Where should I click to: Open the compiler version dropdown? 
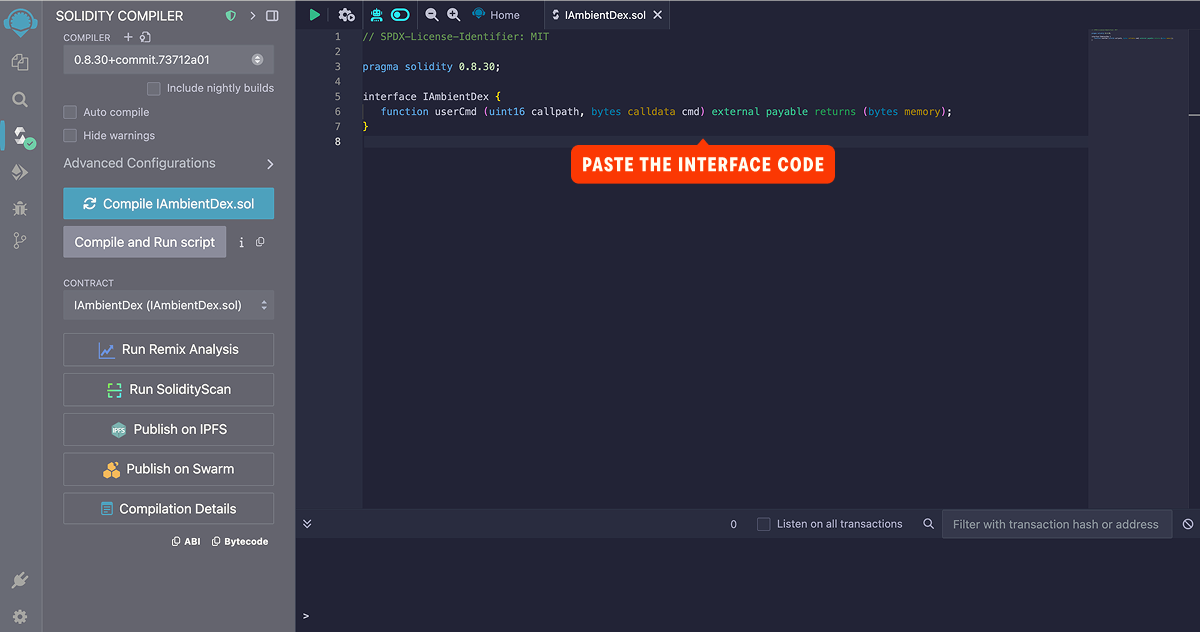[168, 60]
